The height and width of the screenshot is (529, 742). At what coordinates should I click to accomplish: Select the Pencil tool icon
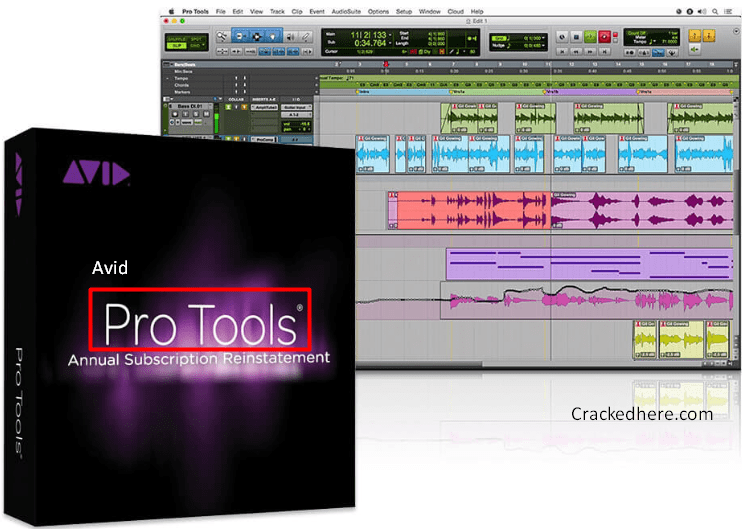[x=306, y=37]
